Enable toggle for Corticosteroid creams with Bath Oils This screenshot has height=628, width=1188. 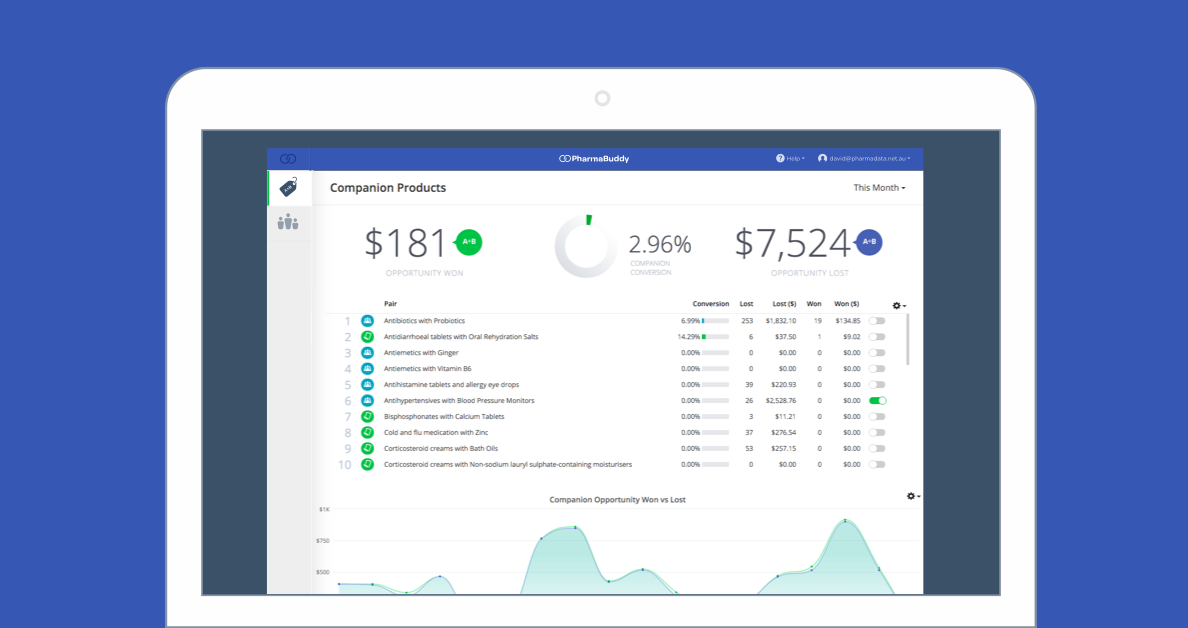pyautogui.click(x=877, y=448)
